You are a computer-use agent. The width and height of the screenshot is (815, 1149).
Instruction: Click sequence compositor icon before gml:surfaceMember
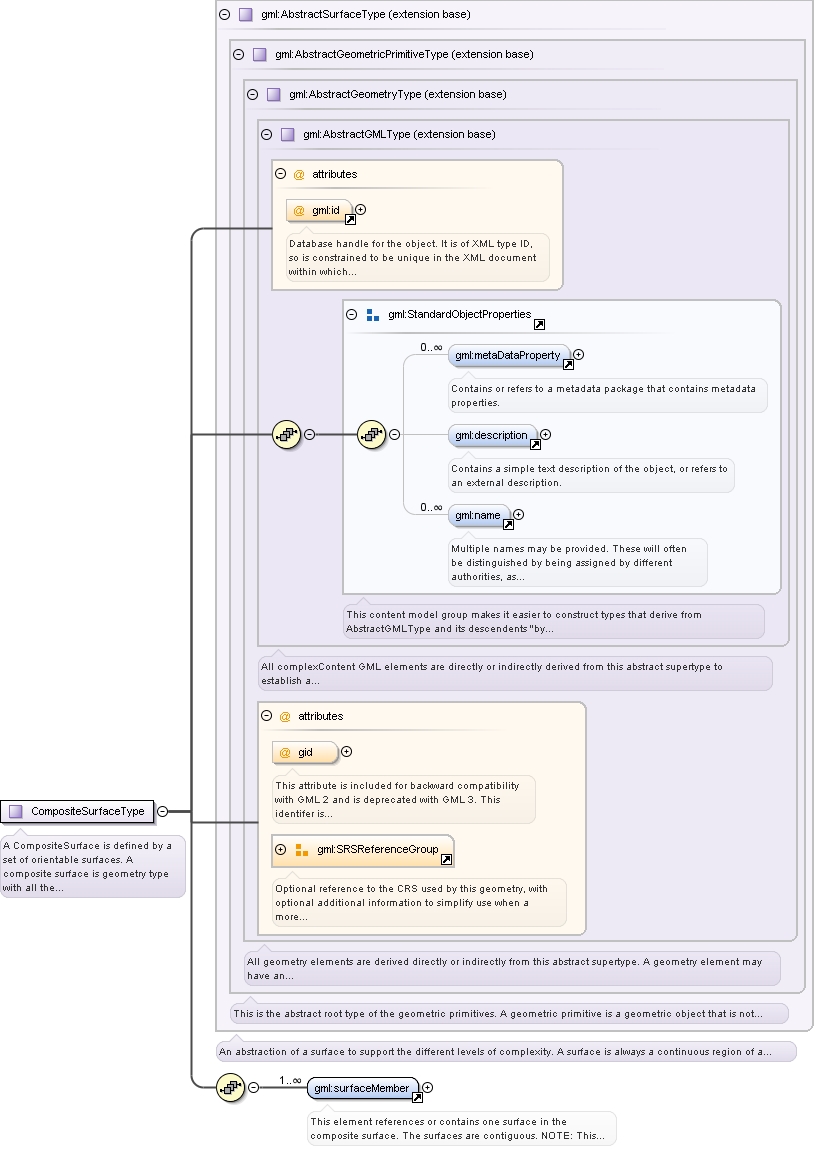coord(231,1087)
